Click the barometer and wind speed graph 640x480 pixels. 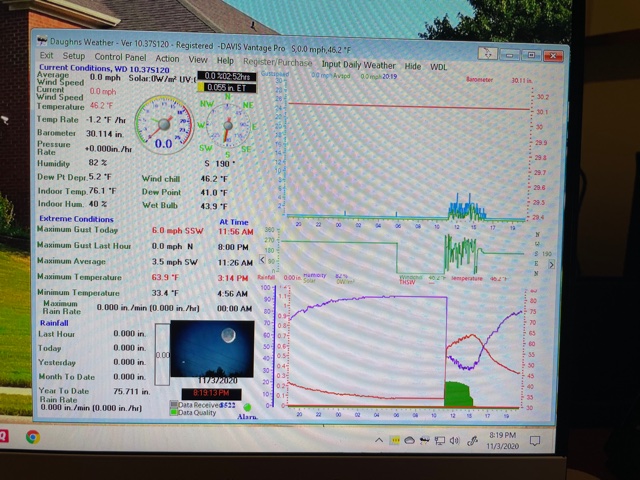(404, 149)
